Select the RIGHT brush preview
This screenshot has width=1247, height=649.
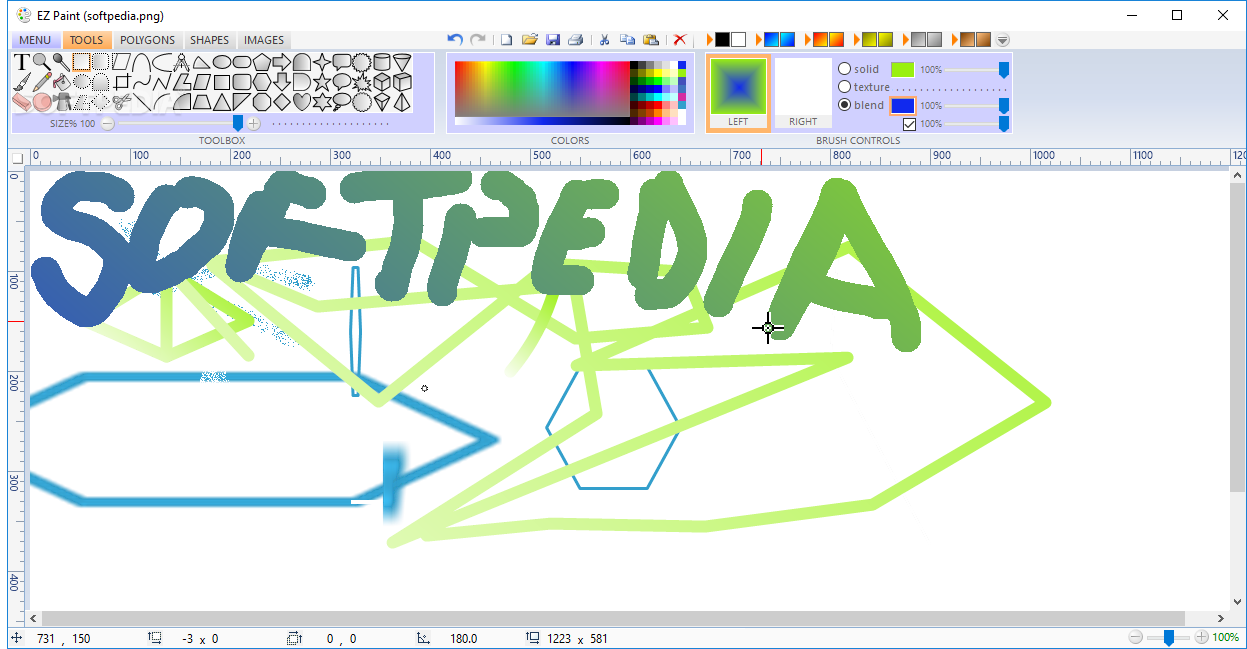pyautogui.click(x=803, y=93)
